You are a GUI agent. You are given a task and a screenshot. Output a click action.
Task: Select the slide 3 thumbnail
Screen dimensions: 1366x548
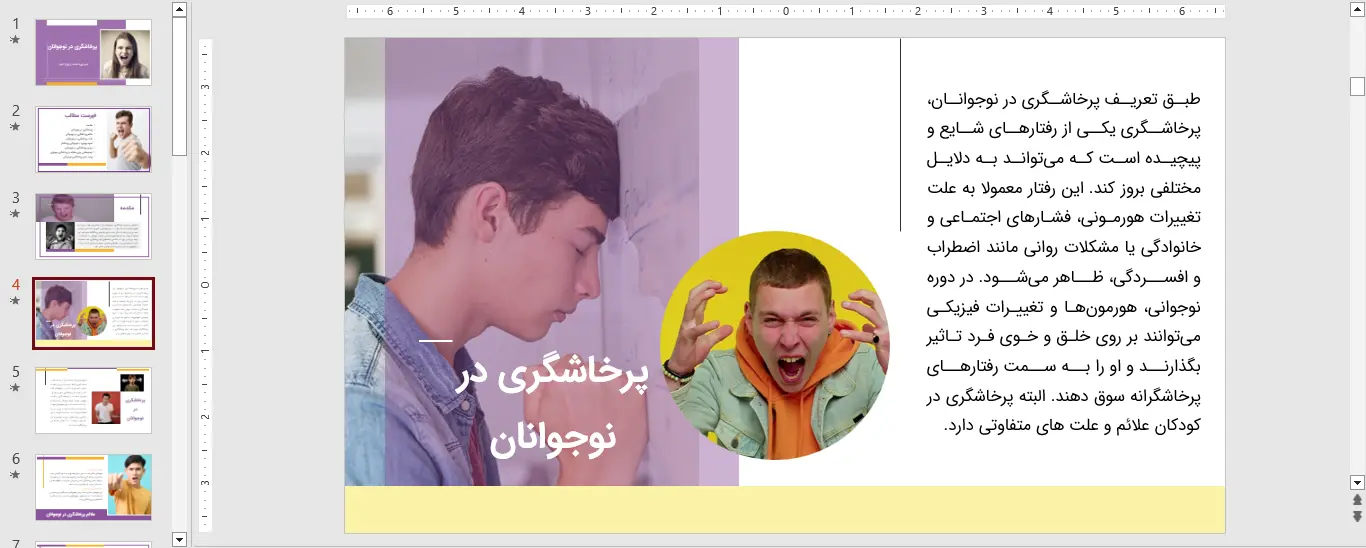point(94,226)
